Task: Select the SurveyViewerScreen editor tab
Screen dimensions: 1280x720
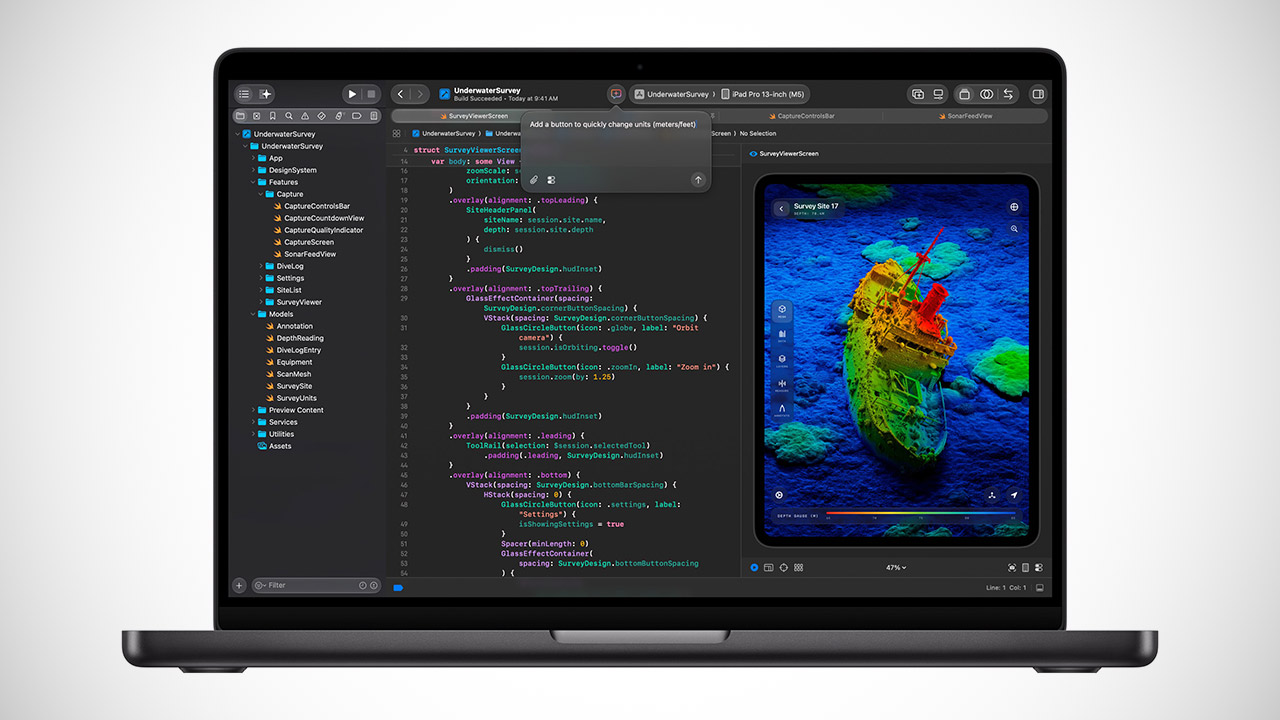Action: tap(477, 116)
